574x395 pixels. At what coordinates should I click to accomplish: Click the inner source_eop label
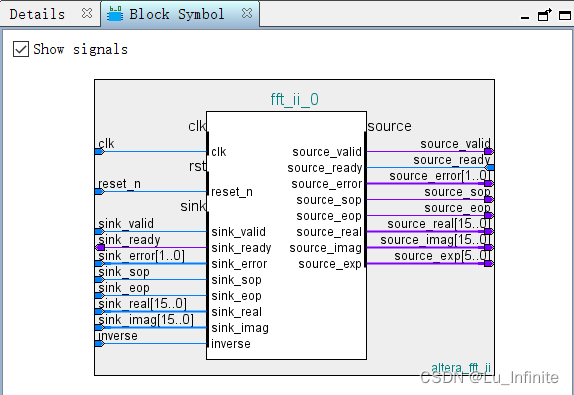pos(329,216)
